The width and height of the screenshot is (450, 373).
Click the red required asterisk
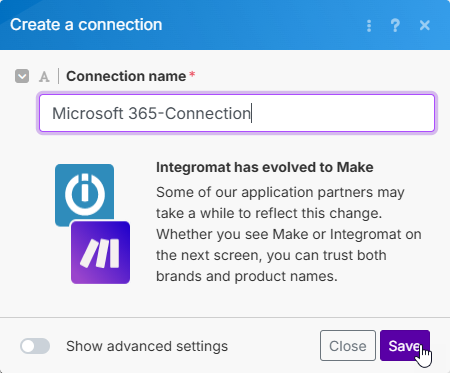[192, 74]
